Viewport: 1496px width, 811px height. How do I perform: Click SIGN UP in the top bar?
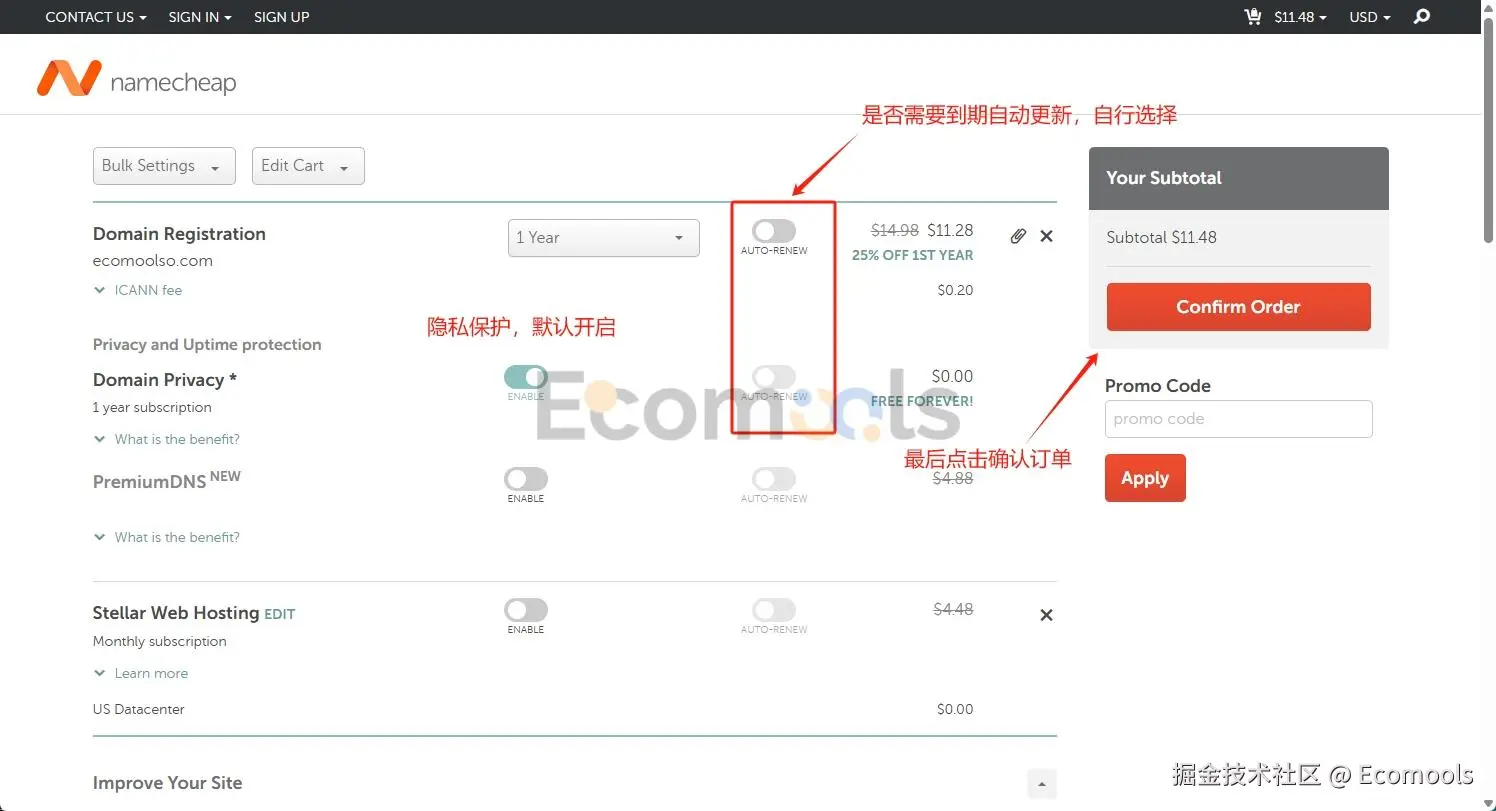[x=281, y=17]
